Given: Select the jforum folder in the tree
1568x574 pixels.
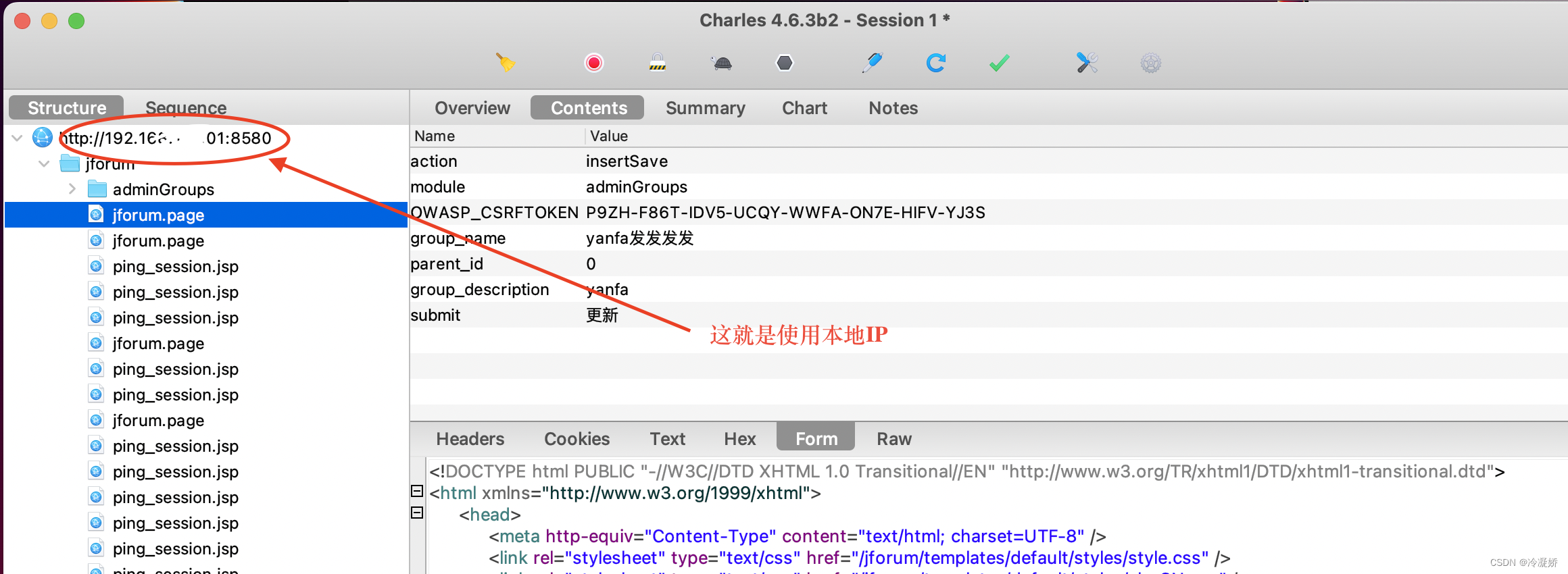Looking at the screenshot, I should pos(109,164).
